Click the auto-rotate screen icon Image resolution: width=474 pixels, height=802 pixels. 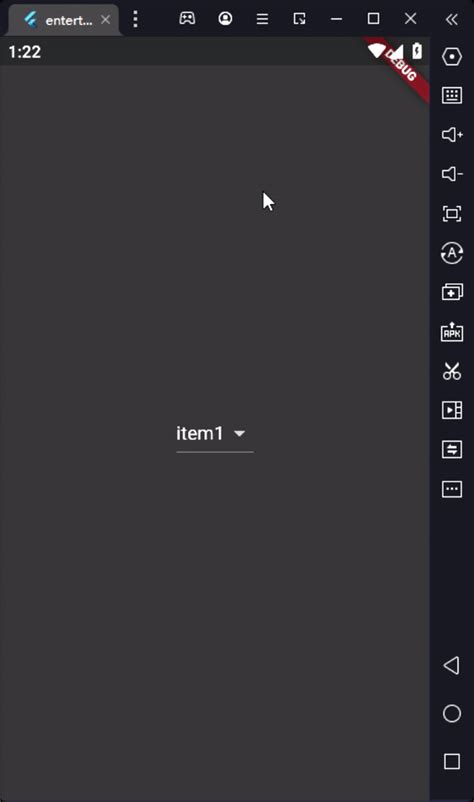click(452, 253)
